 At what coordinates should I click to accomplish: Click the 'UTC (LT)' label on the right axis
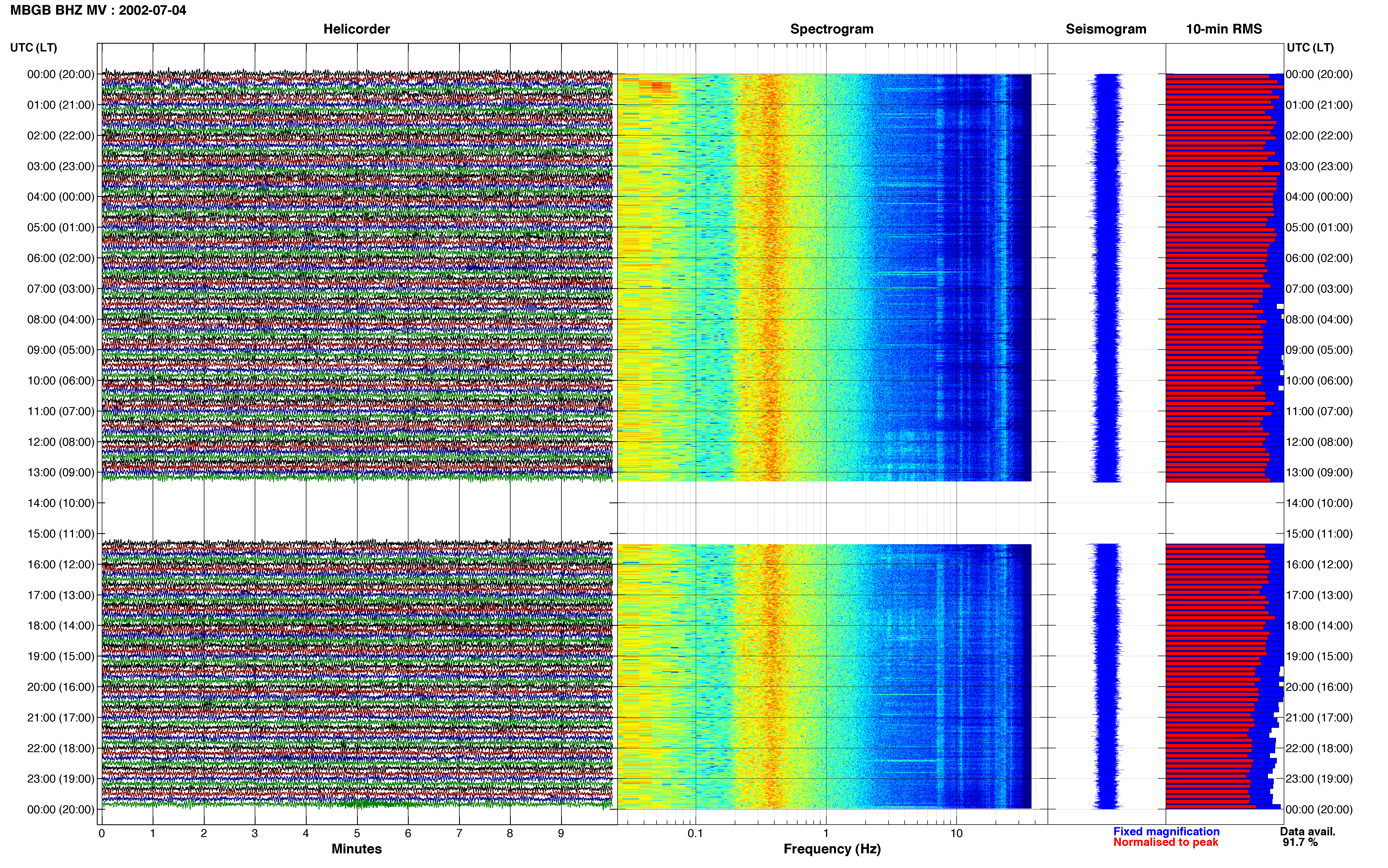click(x=1310, y=48)
